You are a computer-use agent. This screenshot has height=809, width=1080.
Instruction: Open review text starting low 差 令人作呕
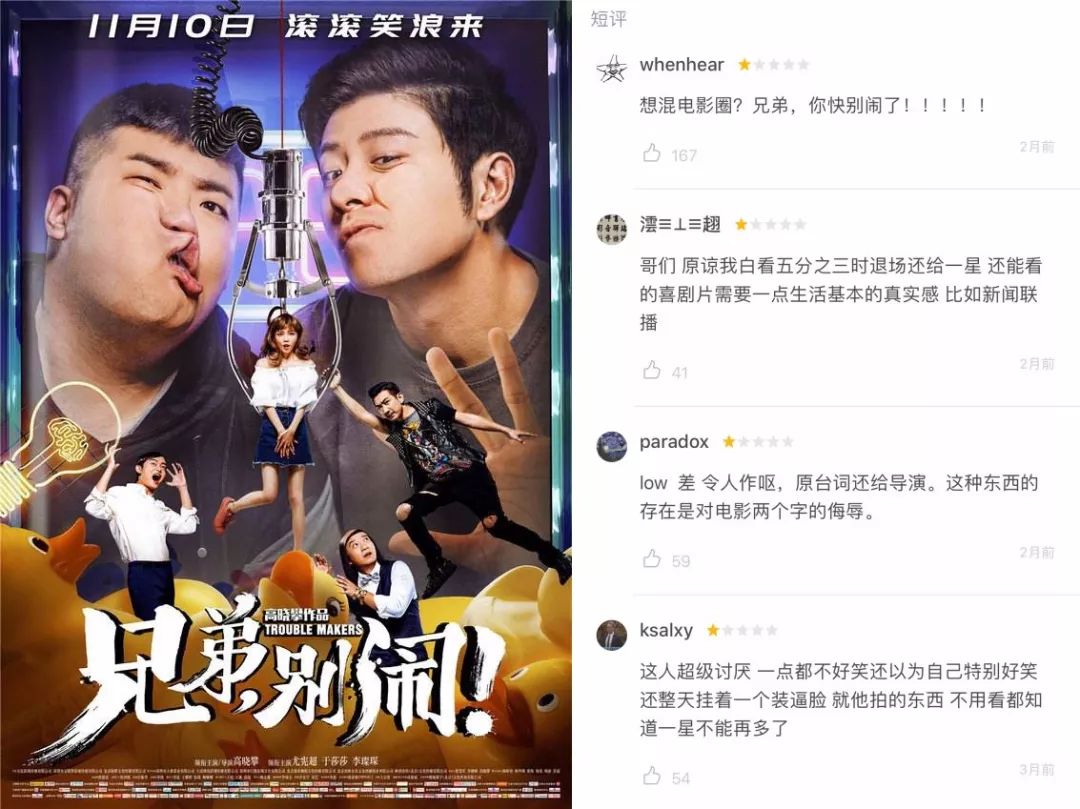coord(838,497)
